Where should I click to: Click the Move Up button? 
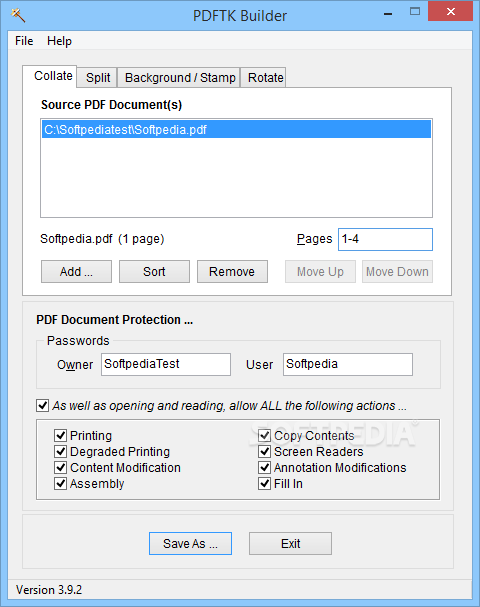[320, 271]
